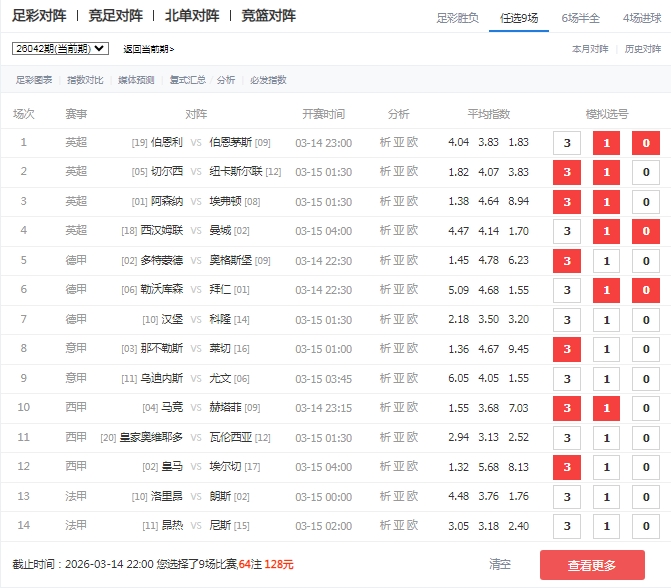The width and height of the screenshot is (671, 588).
Task: Toggle the 3 pick for match 1 伯恩利
Action: point(567,143)
